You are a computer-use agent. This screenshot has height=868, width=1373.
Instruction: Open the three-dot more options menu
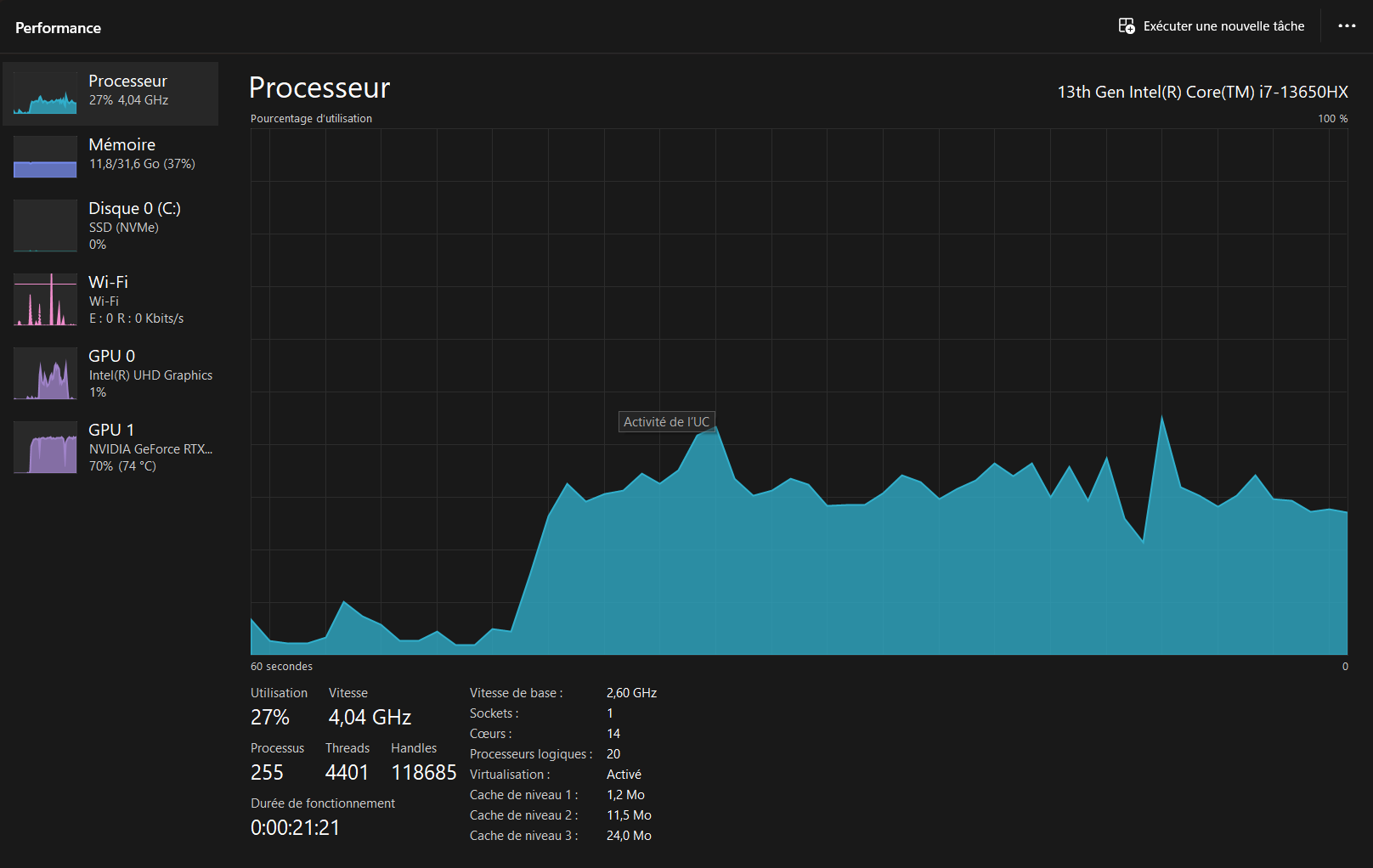point(1347,26)
